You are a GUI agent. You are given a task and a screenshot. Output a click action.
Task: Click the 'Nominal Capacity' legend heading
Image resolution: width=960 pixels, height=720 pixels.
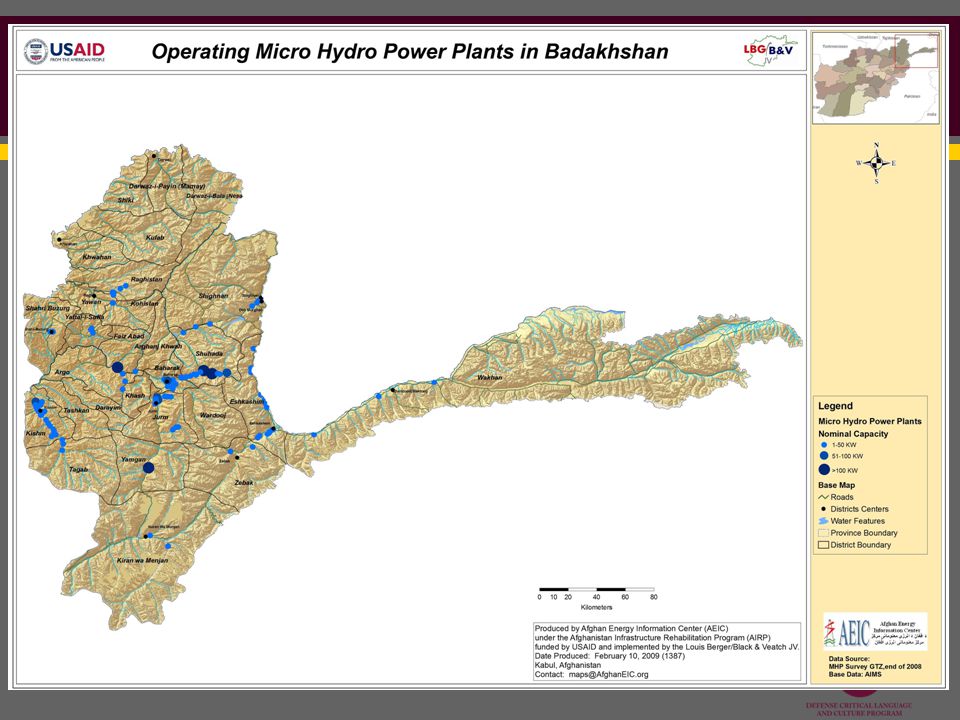click(x=853, y=433)
